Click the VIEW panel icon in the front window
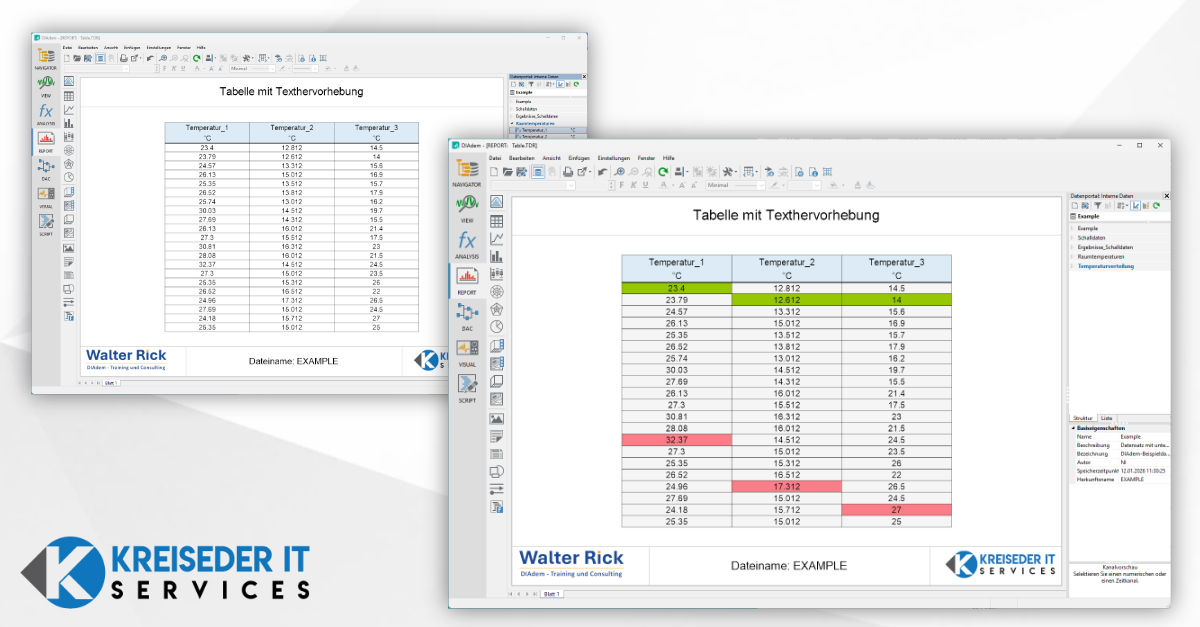 click(x=467, y=207)
